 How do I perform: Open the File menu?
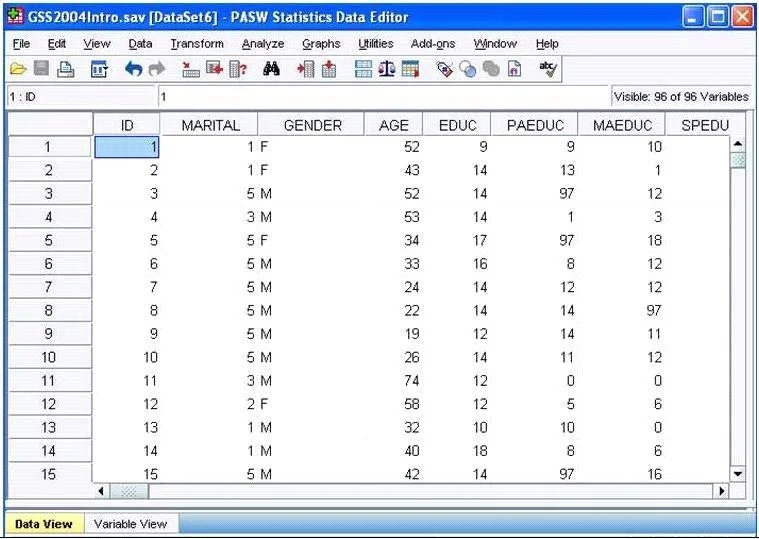click(21, 44)
